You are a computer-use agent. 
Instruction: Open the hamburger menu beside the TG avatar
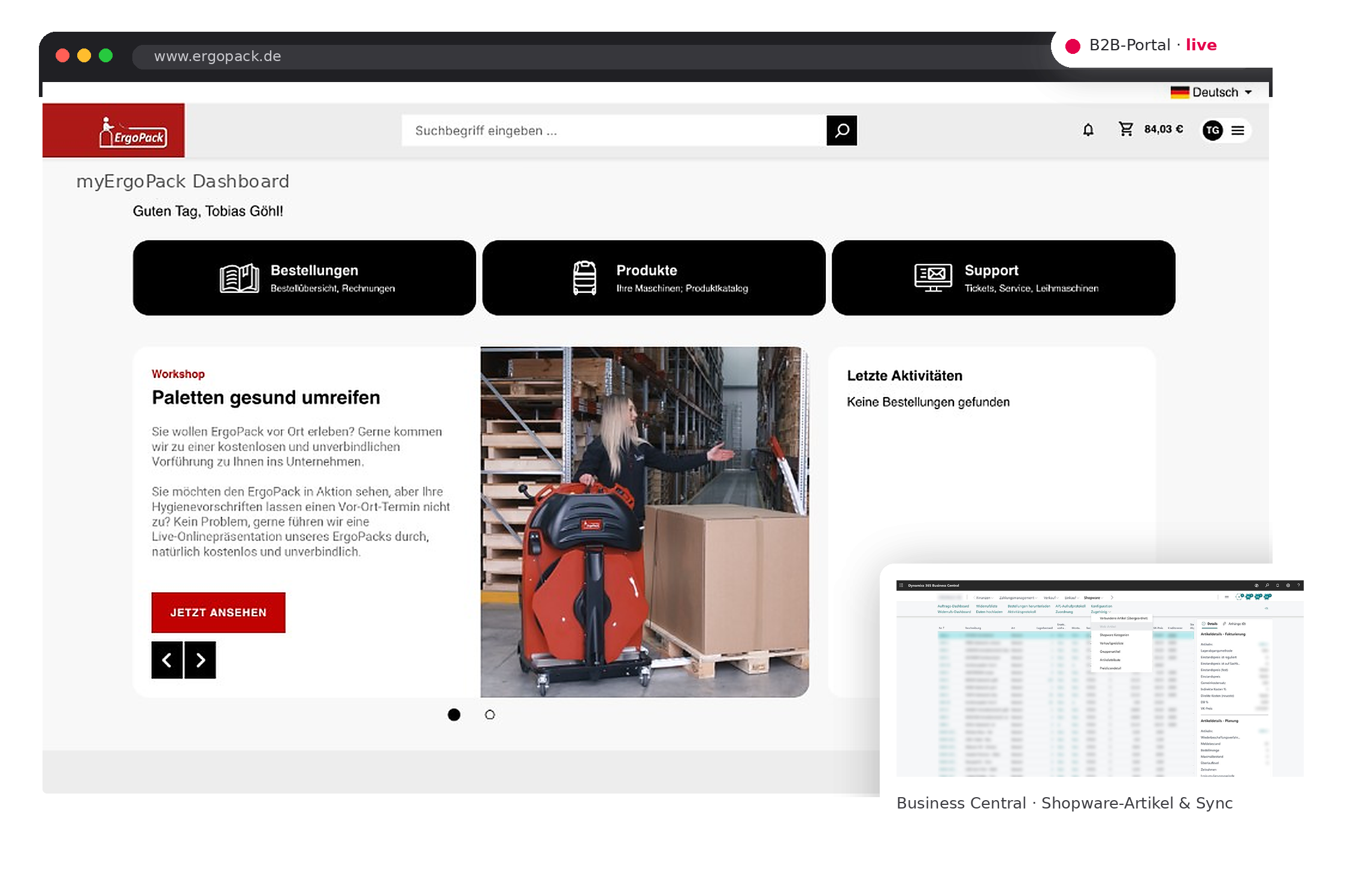(x=1238, y=130)
